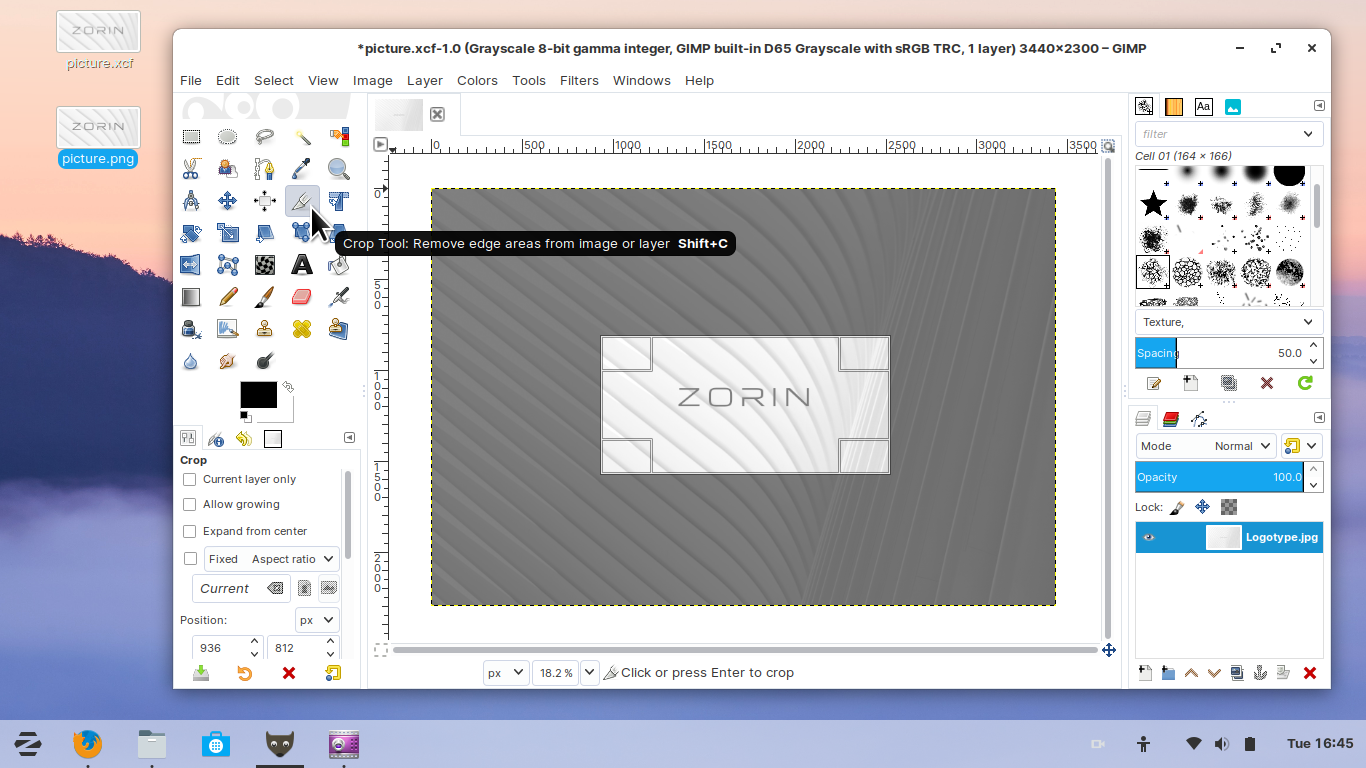Activate the Text tool
This screenshot has width=1366, height=768.
click(x=302, y=265)
